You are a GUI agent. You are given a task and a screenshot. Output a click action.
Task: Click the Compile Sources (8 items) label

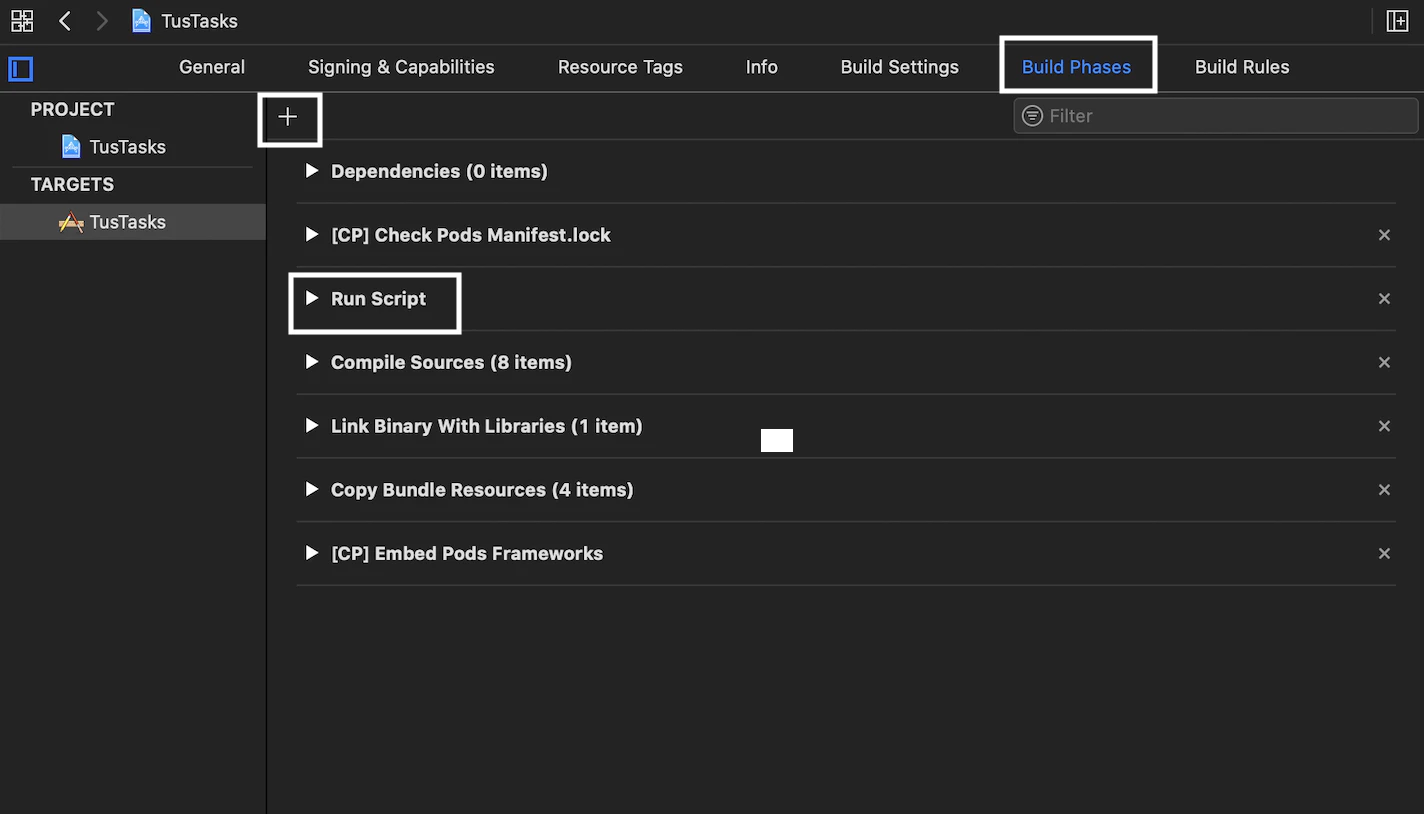click(451, 362)
